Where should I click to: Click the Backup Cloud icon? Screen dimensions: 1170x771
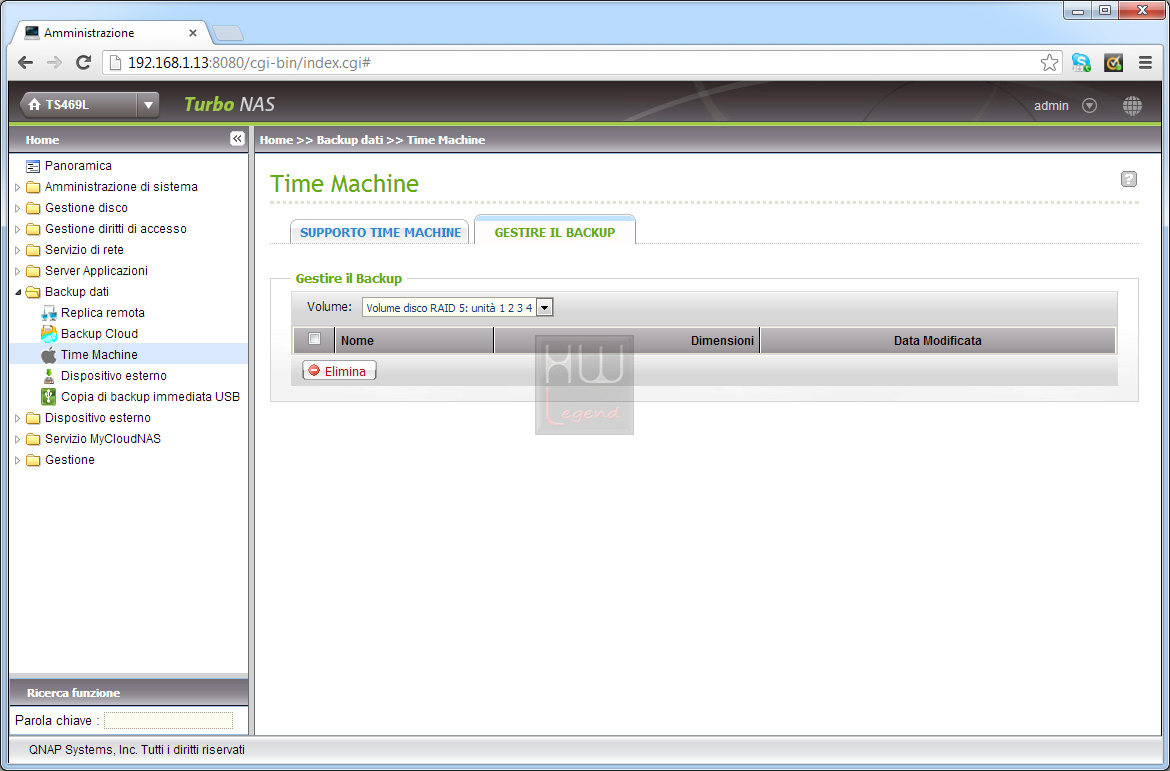[49, 334]
